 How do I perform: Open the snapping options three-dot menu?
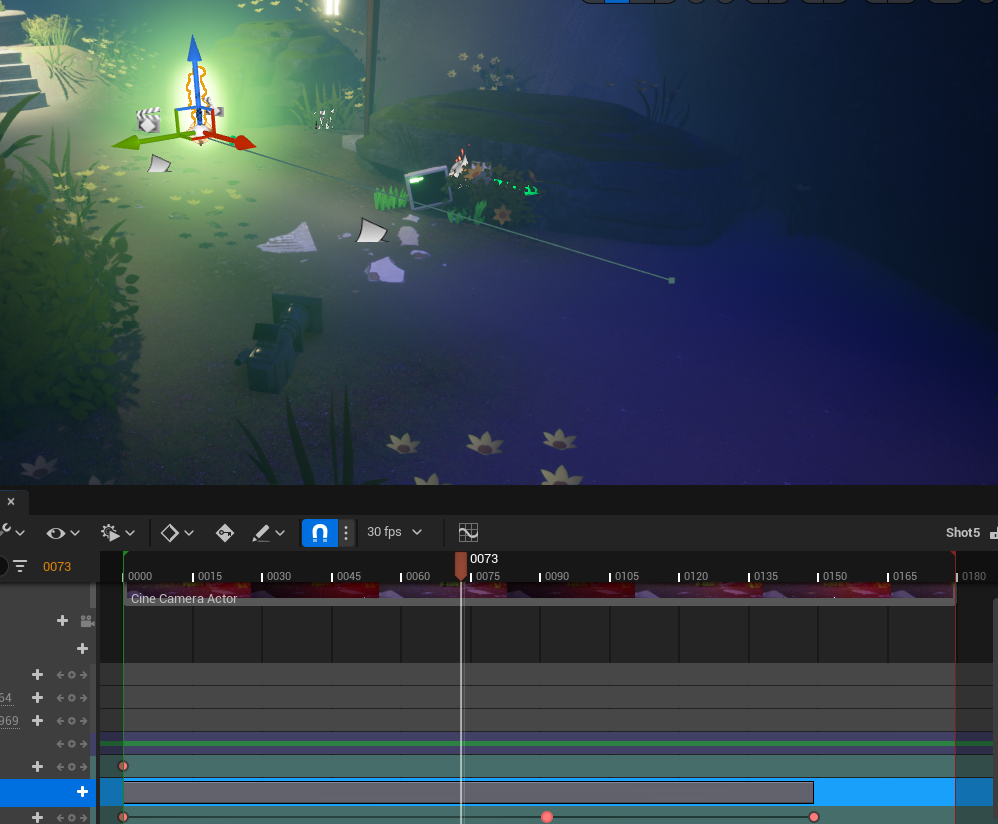coord(346,533)
